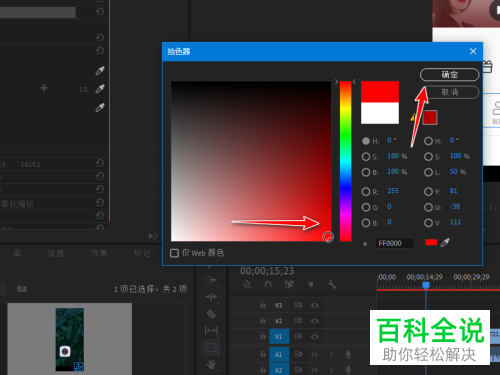Select the U radio button (-38)
This screenshot has height=375, width=500.
pos(428,207)
